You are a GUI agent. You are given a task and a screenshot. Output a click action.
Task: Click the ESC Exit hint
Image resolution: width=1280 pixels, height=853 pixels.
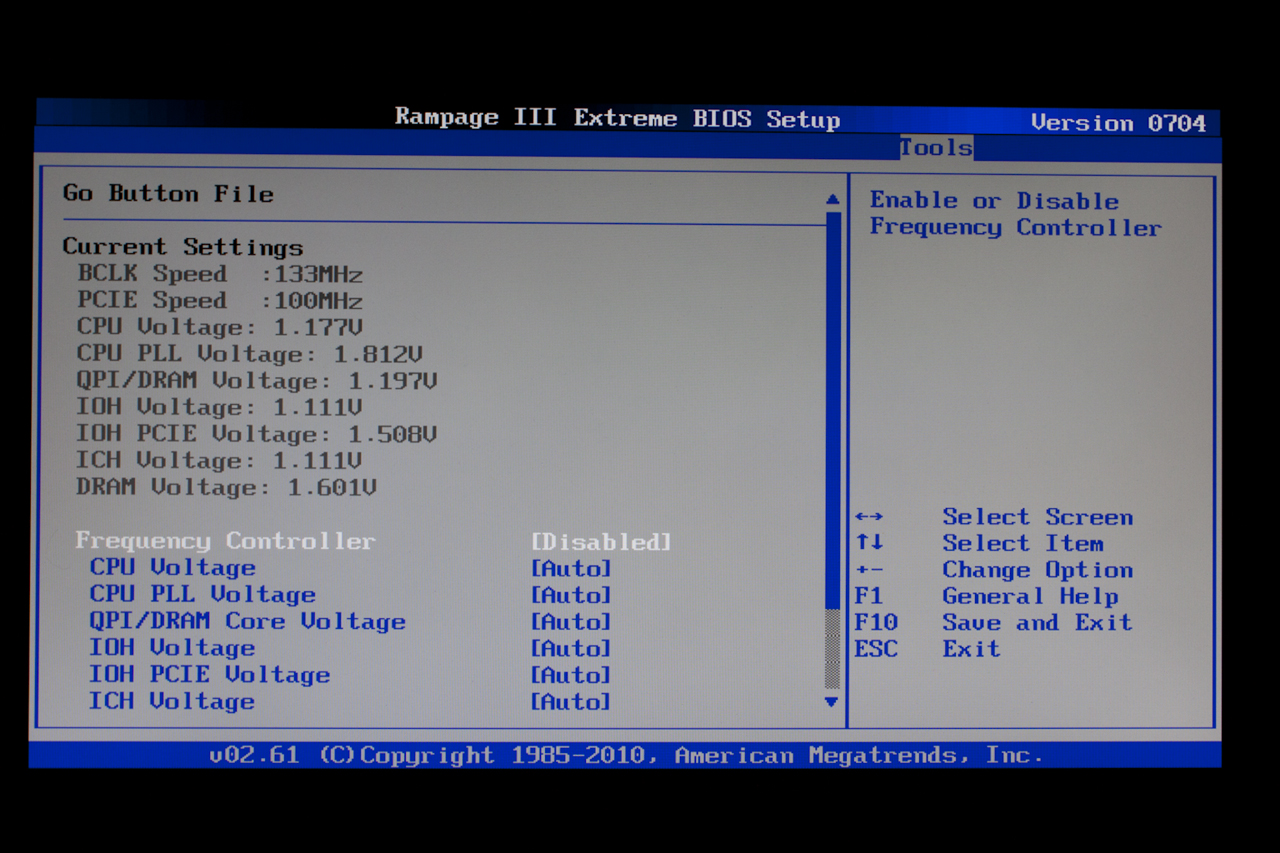tap(928, 649)
